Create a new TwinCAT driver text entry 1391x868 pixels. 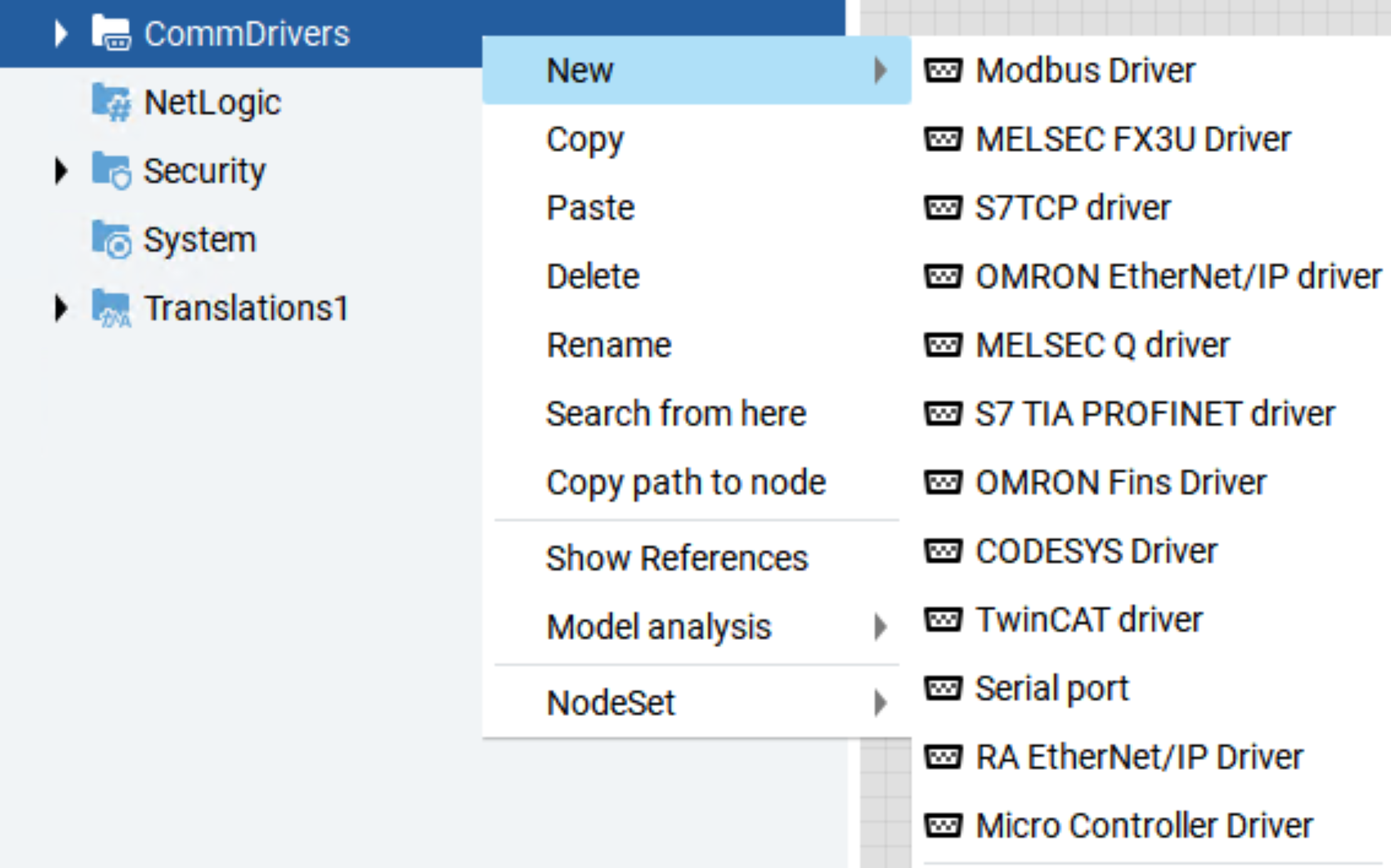(1089, 619)
